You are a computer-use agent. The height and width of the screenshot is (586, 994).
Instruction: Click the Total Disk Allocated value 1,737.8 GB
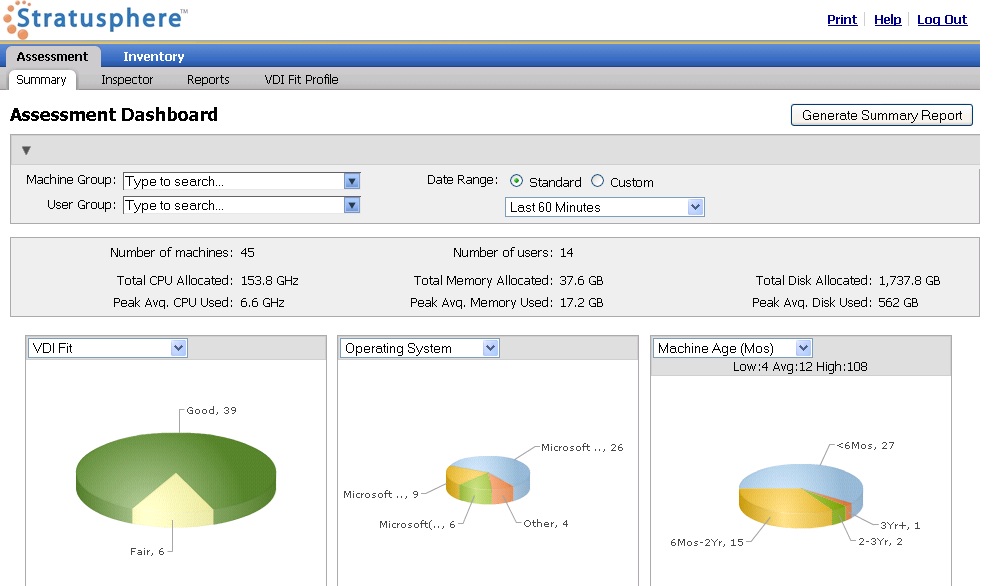tap(910, 281)
